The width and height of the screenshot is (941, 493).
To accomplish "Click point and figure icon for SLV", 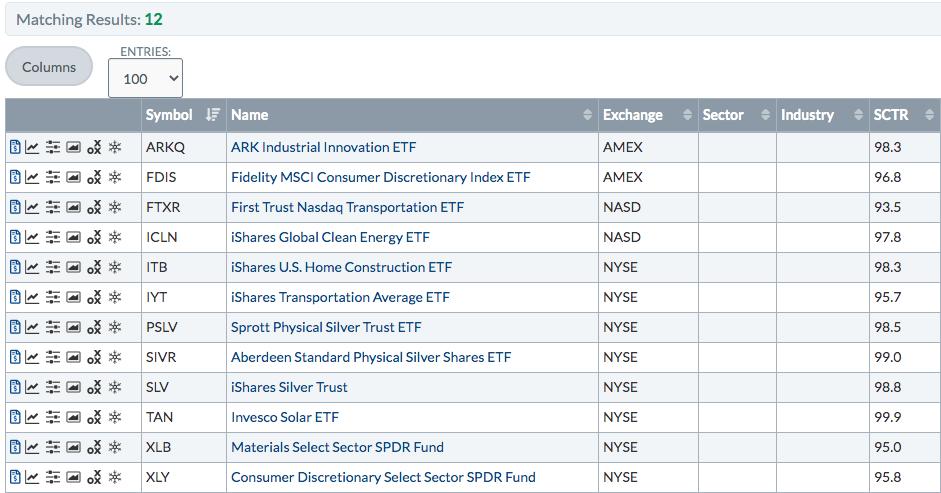I will 94,387.
